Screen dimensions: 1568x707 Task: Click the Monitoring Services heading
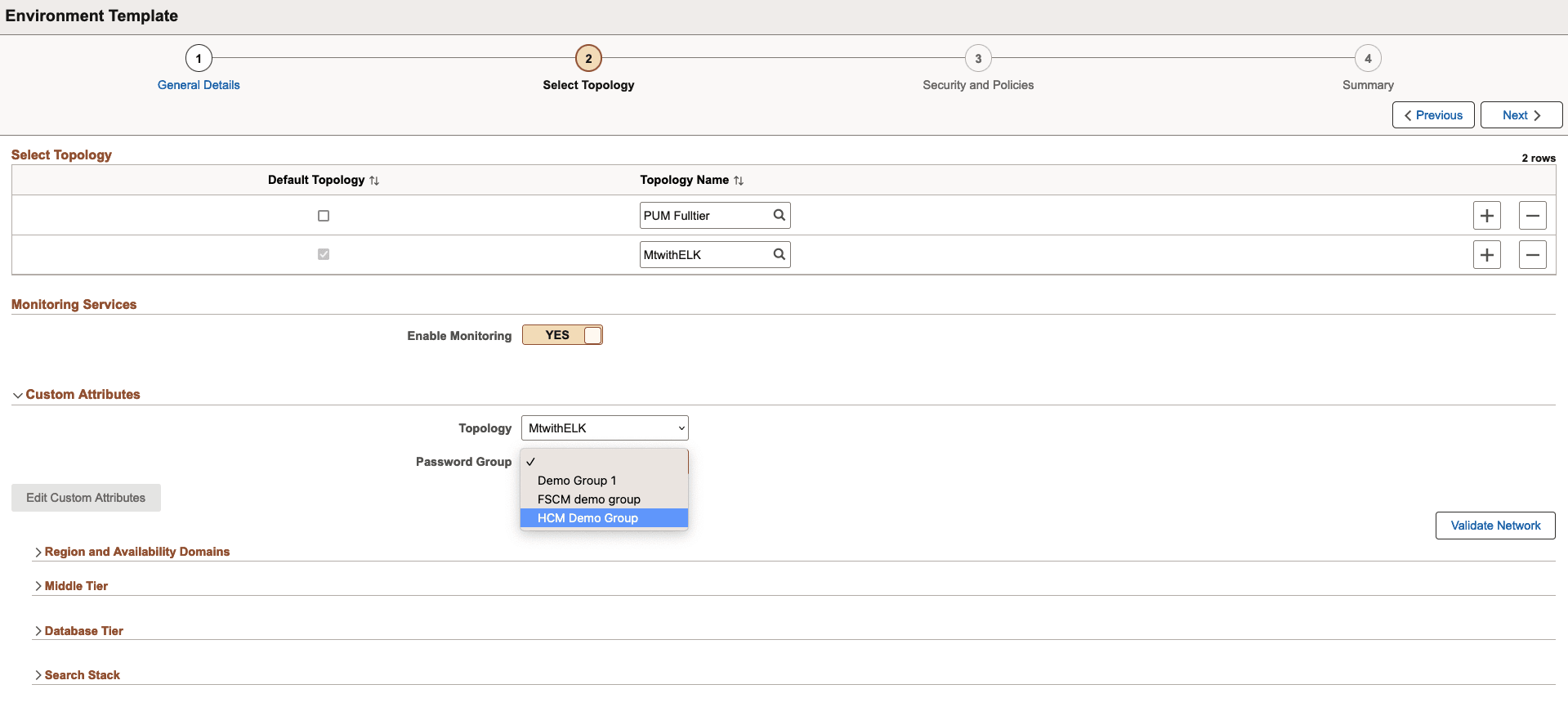[x=74, y=304]
